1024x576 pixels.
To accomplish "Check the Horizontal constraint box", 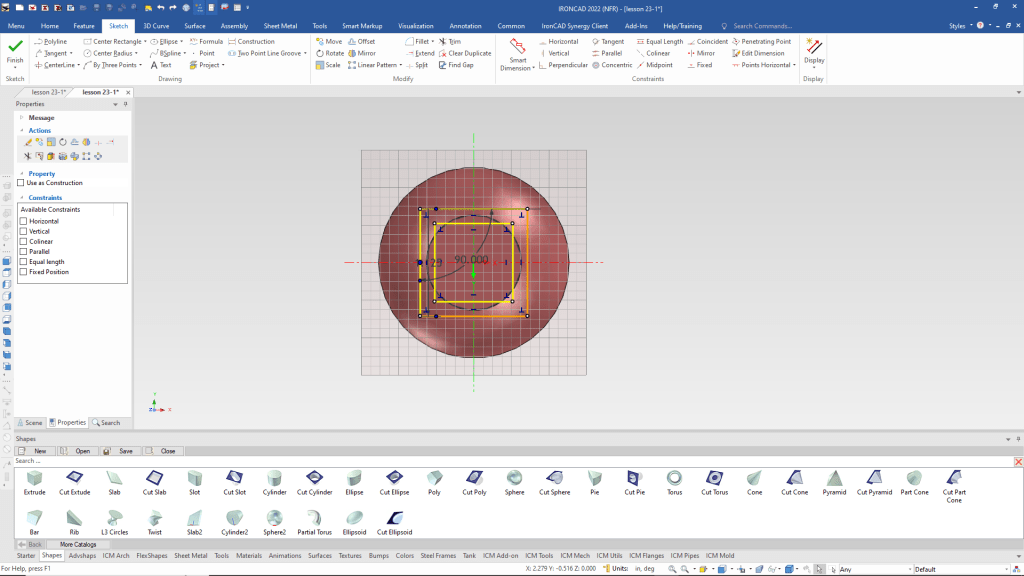I will tap(24, 221).
